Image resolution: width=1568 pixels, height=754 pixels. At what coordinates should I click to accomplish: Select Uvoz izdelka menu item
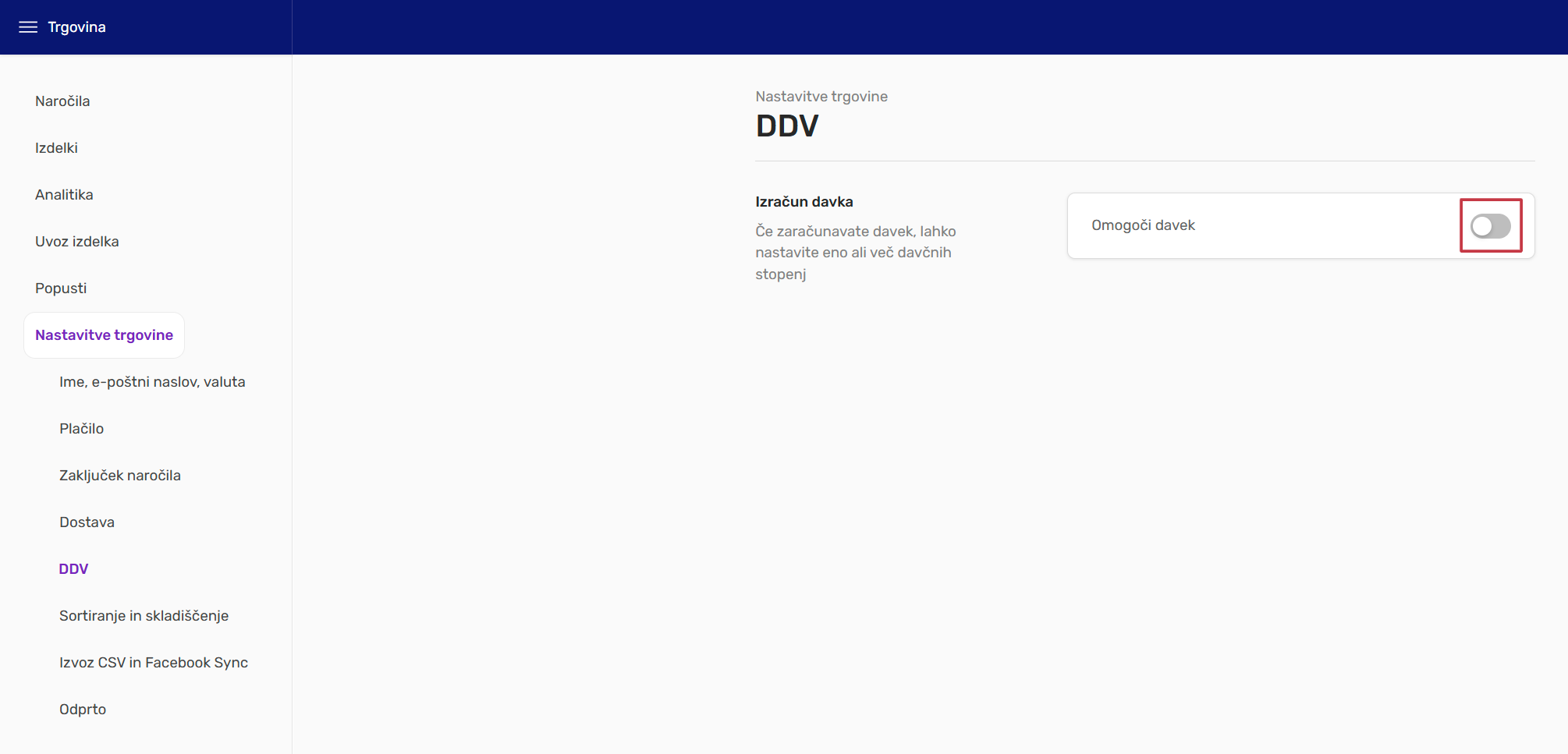click(76, 242)
